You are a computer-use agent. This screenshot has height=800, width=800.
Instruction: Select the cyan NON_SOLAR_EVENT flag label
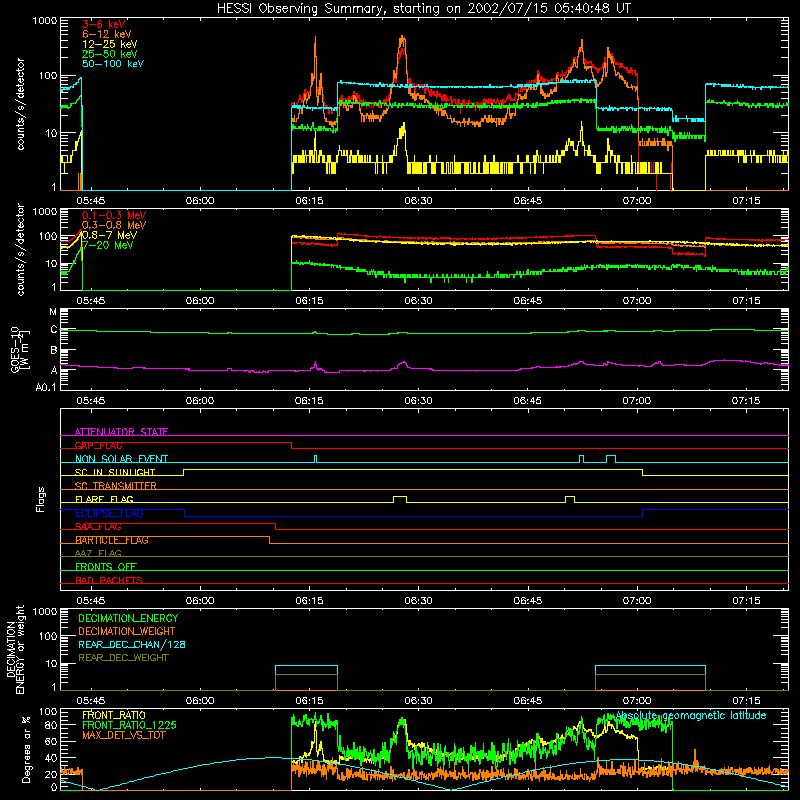point(121,459)
